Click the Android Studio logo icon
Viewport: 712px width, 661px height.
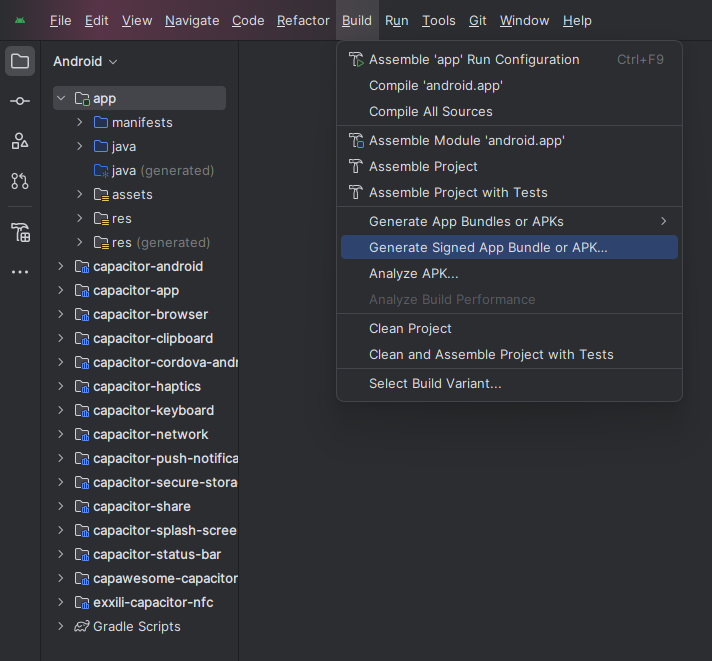[x=20, y=20]
